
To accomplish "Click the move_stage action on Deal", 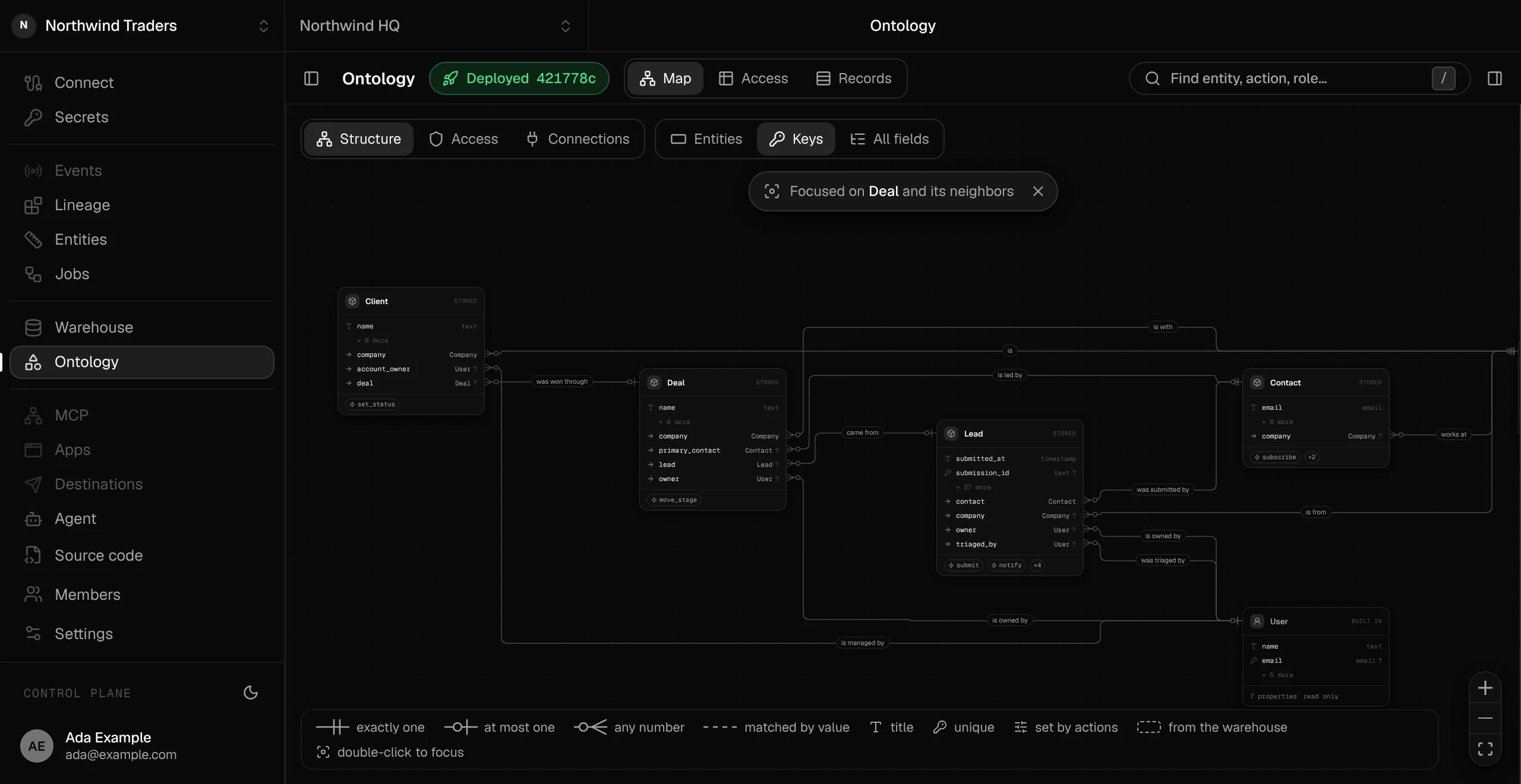I will (x=674, y=500).
